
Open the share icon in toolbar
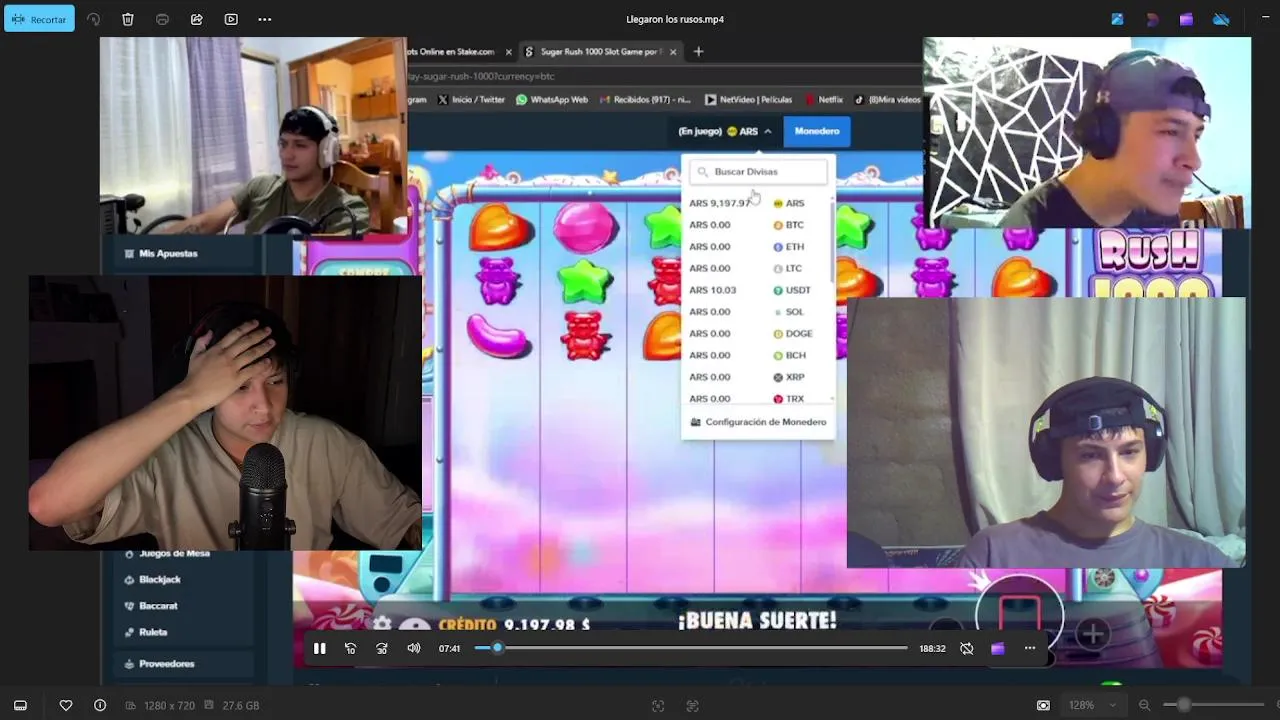pyautogui.click(x=197, y=19)
